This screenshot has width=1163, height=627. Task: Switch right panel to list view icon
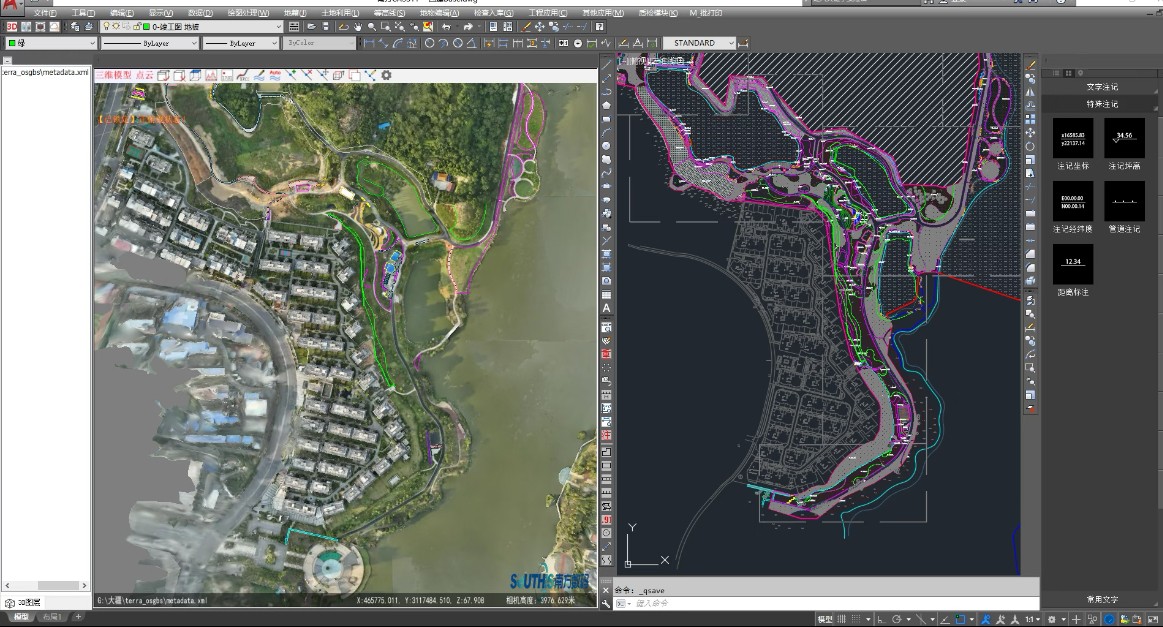[x=1056, y=73]
